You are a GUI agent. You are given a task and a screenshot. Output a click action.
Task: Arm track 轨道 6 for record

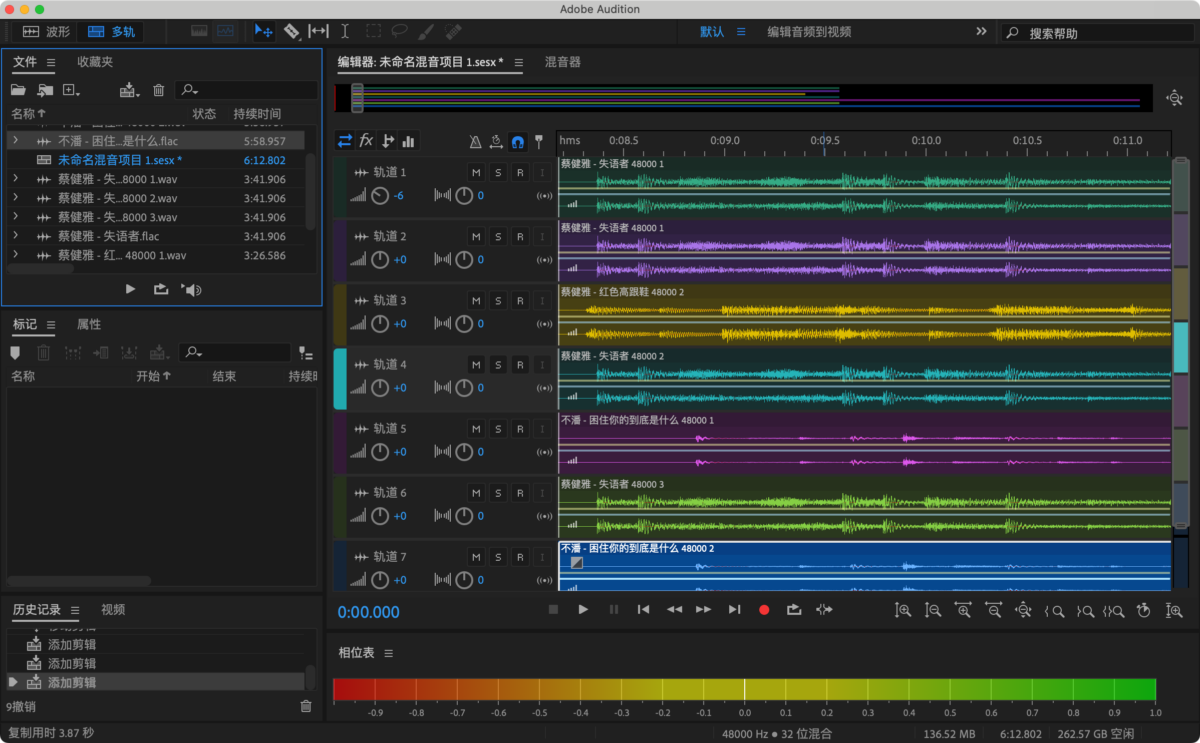tap(520, 492)
